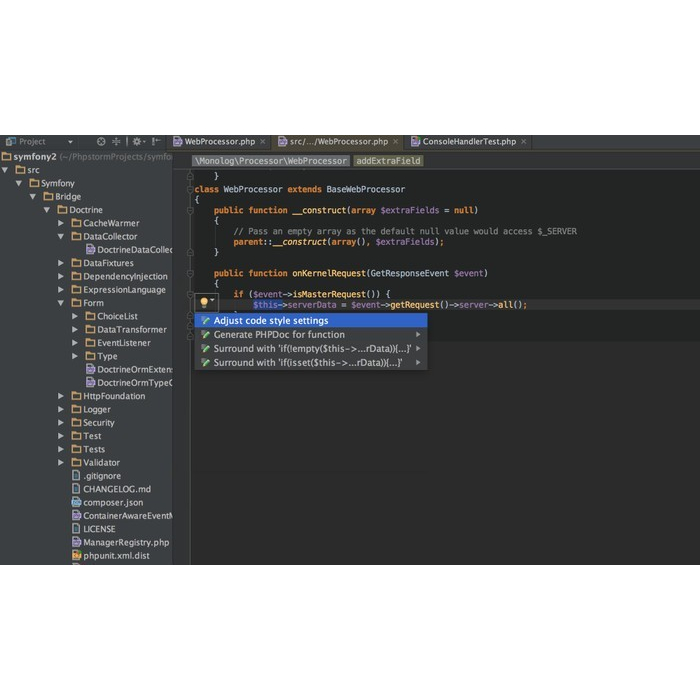Viewport: 700px width, 700px height.
Task: Toggle fold marker beside __construct function
Action: click(x=191, y=210)
